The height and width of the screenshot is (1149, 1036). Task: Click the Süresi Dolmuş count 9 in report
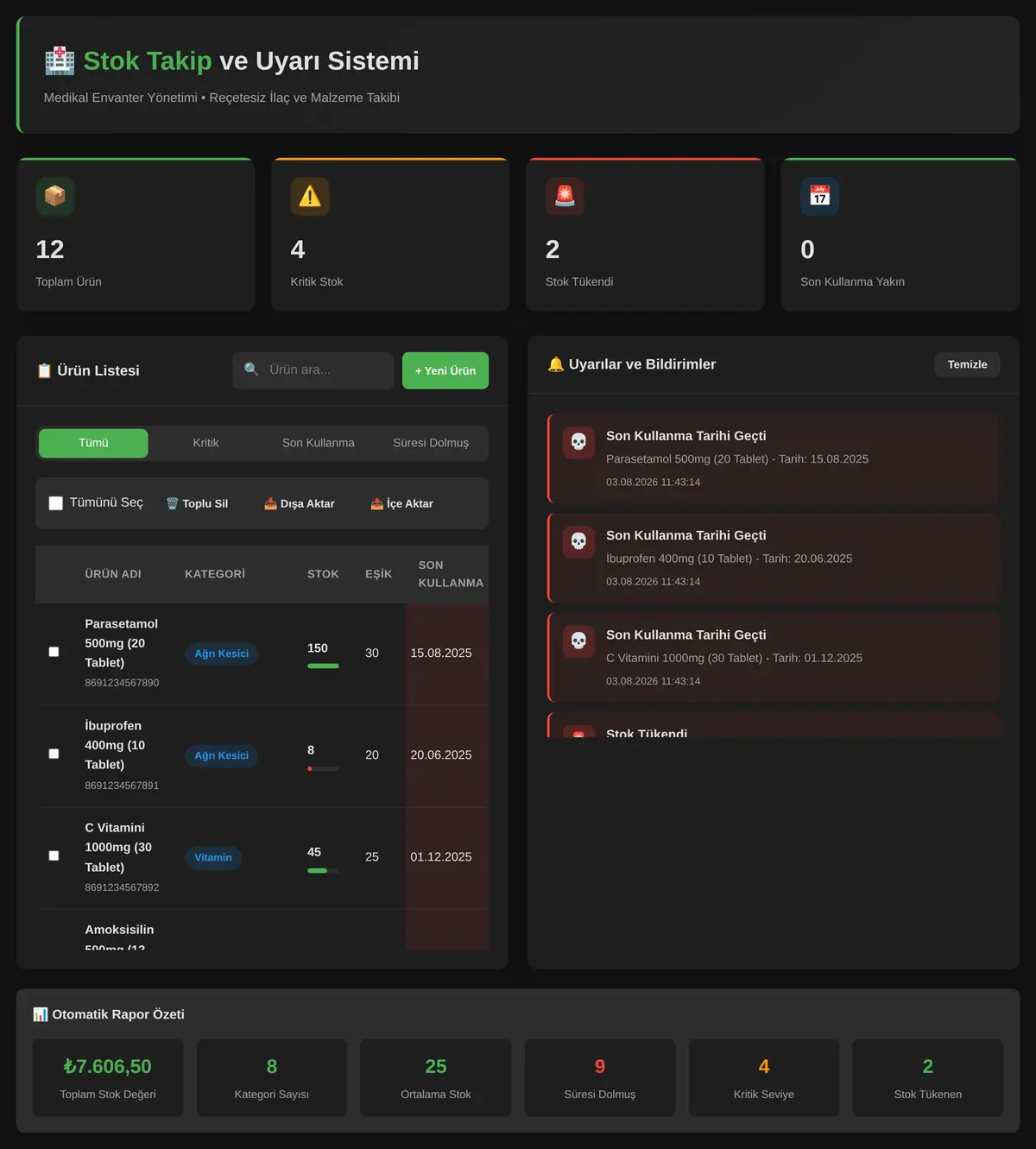[x=600, y=1067]
